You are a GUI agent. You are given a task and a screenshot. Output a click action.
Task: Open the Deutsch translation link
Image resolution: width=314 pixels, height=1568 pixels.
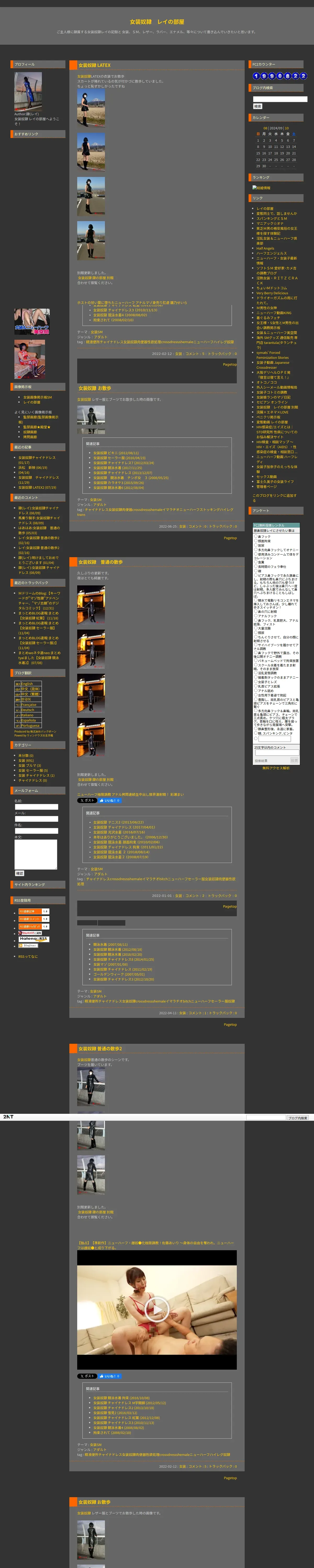tap(28, 710)
